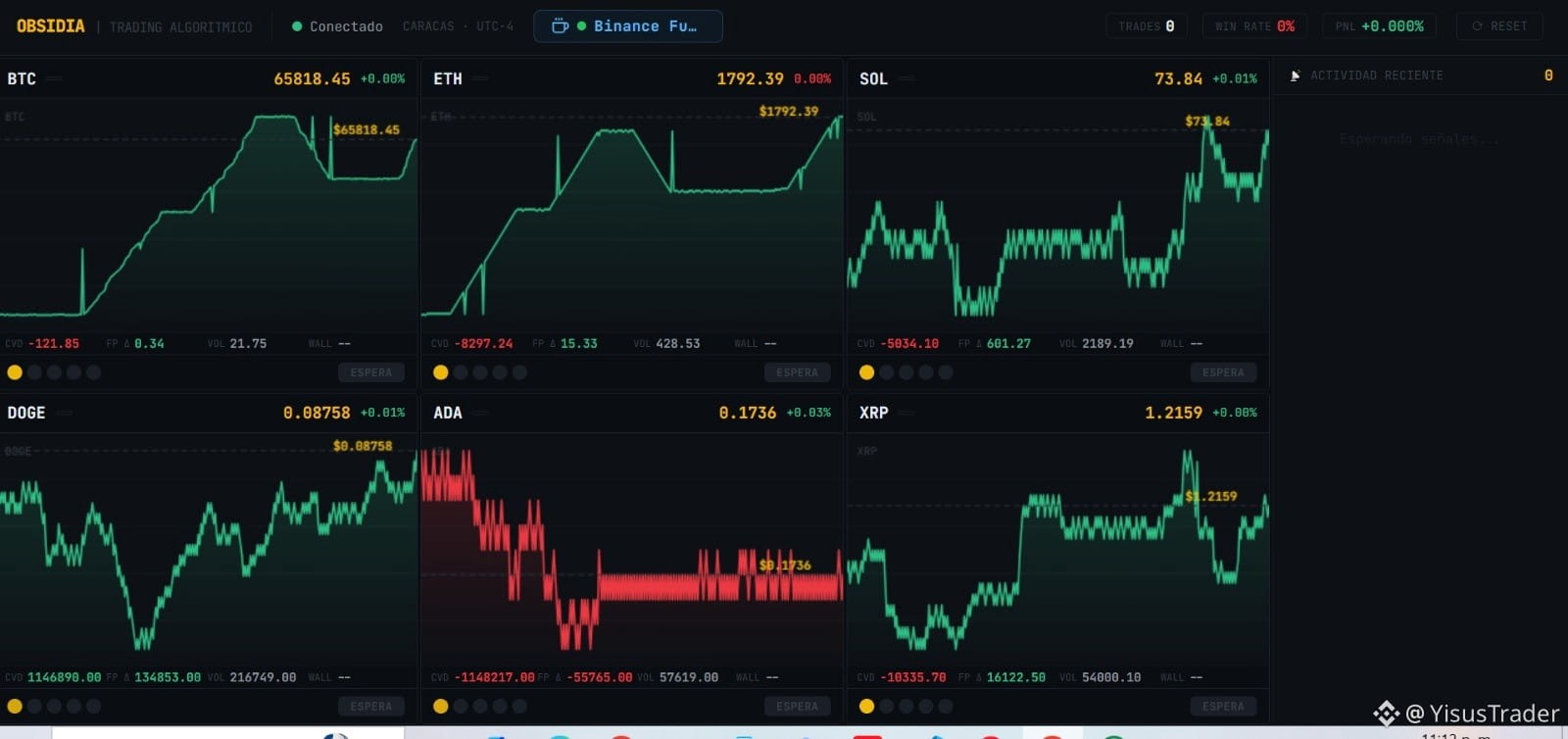This screenshot has width=1568, height=739.
Task: Click the yellow signal dot on the DOGE card
Action: point(15,706)
